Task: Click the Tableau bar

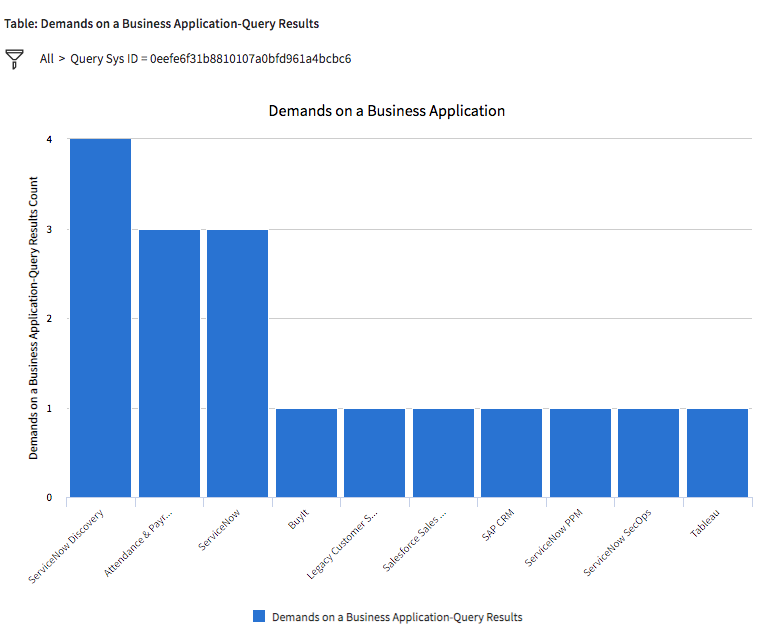Action: (717, 453)
